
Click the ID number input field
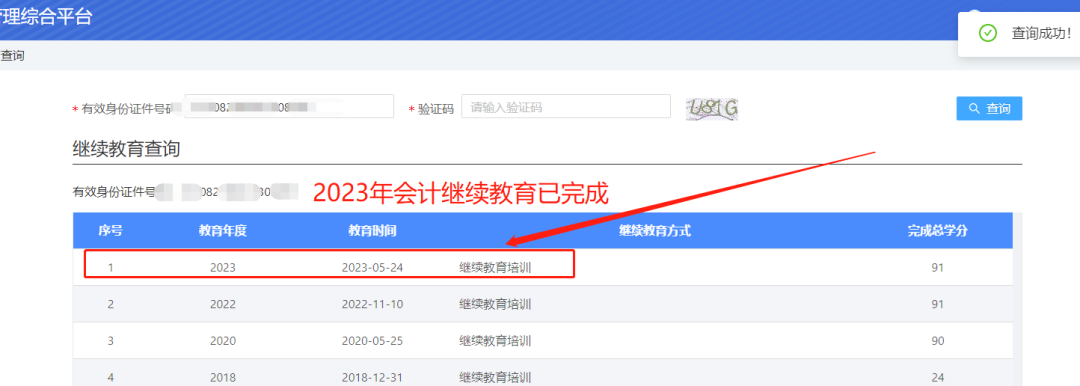[x=289, y=107]
